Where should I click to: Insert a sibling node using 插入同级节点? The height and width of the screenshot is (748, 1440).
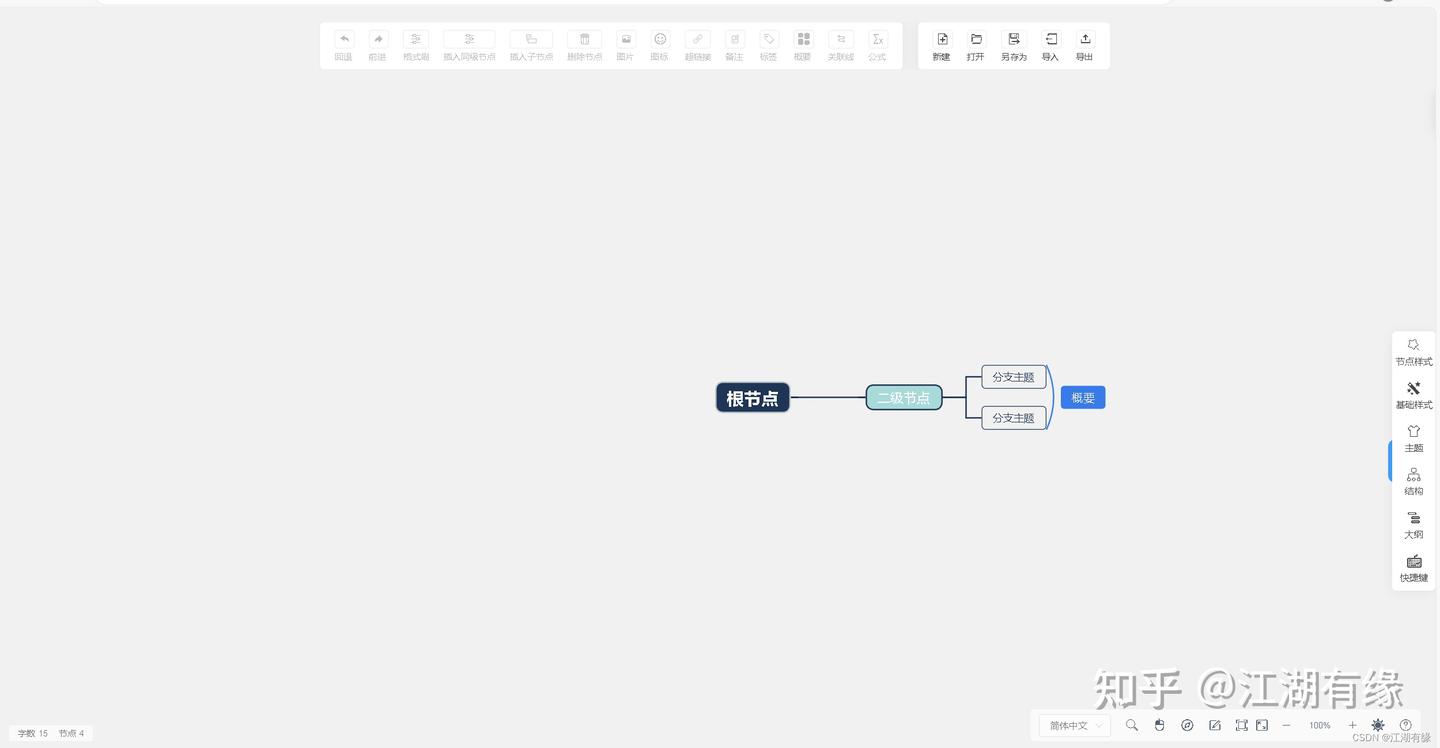[469, 45]
